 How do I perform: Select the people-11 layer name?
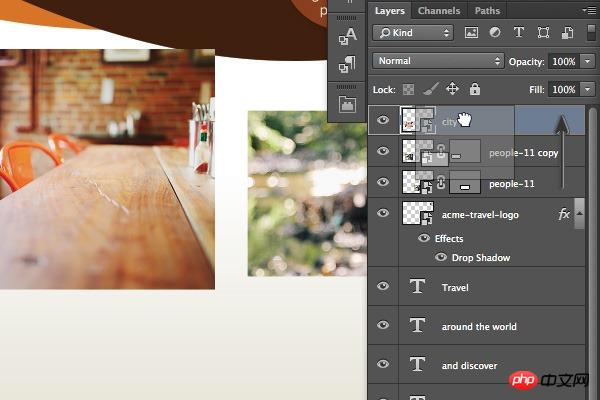pyautogui.click(x=512, y=184)
